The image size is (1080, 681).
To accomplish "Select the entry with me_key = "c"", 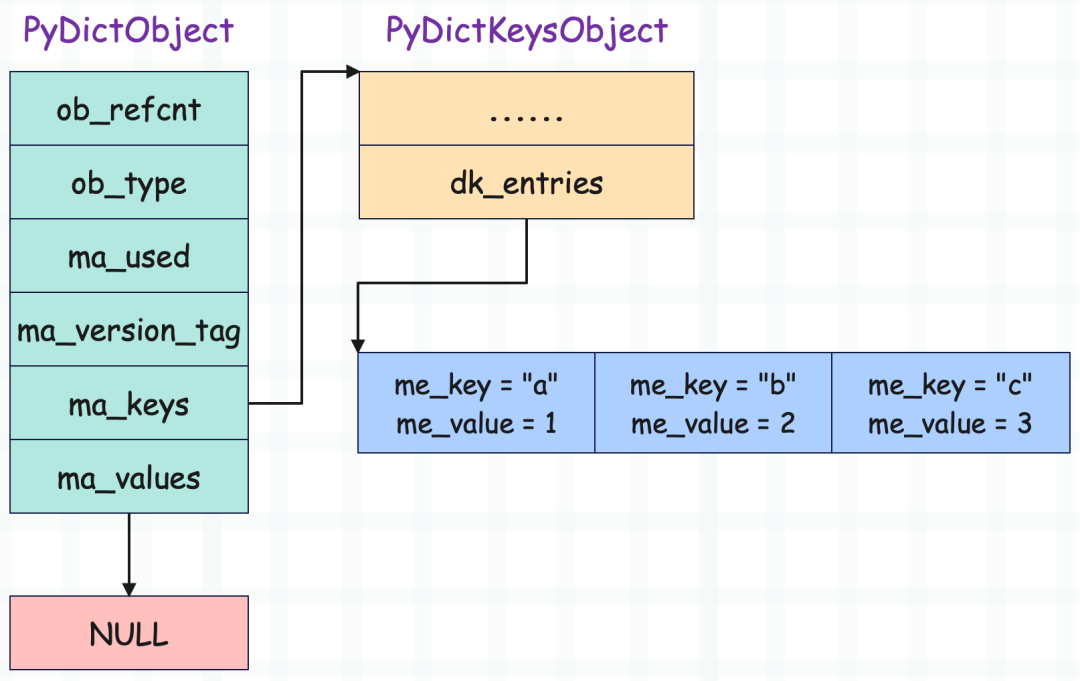I will tap(951, 403).
